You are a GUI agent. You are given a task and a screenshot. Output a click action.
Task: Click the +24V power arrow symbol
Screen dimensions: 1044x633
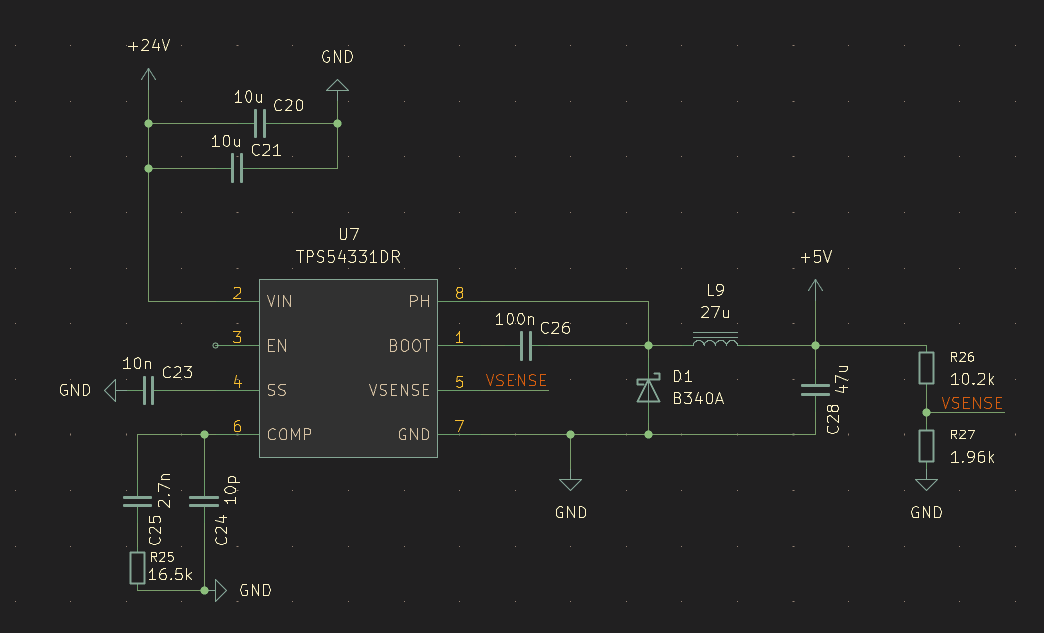149,76
